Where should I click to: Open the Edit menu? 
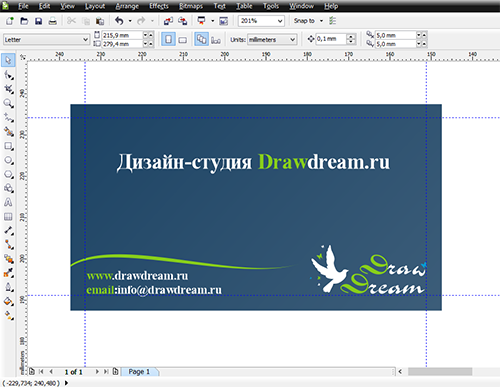(44, 6)
